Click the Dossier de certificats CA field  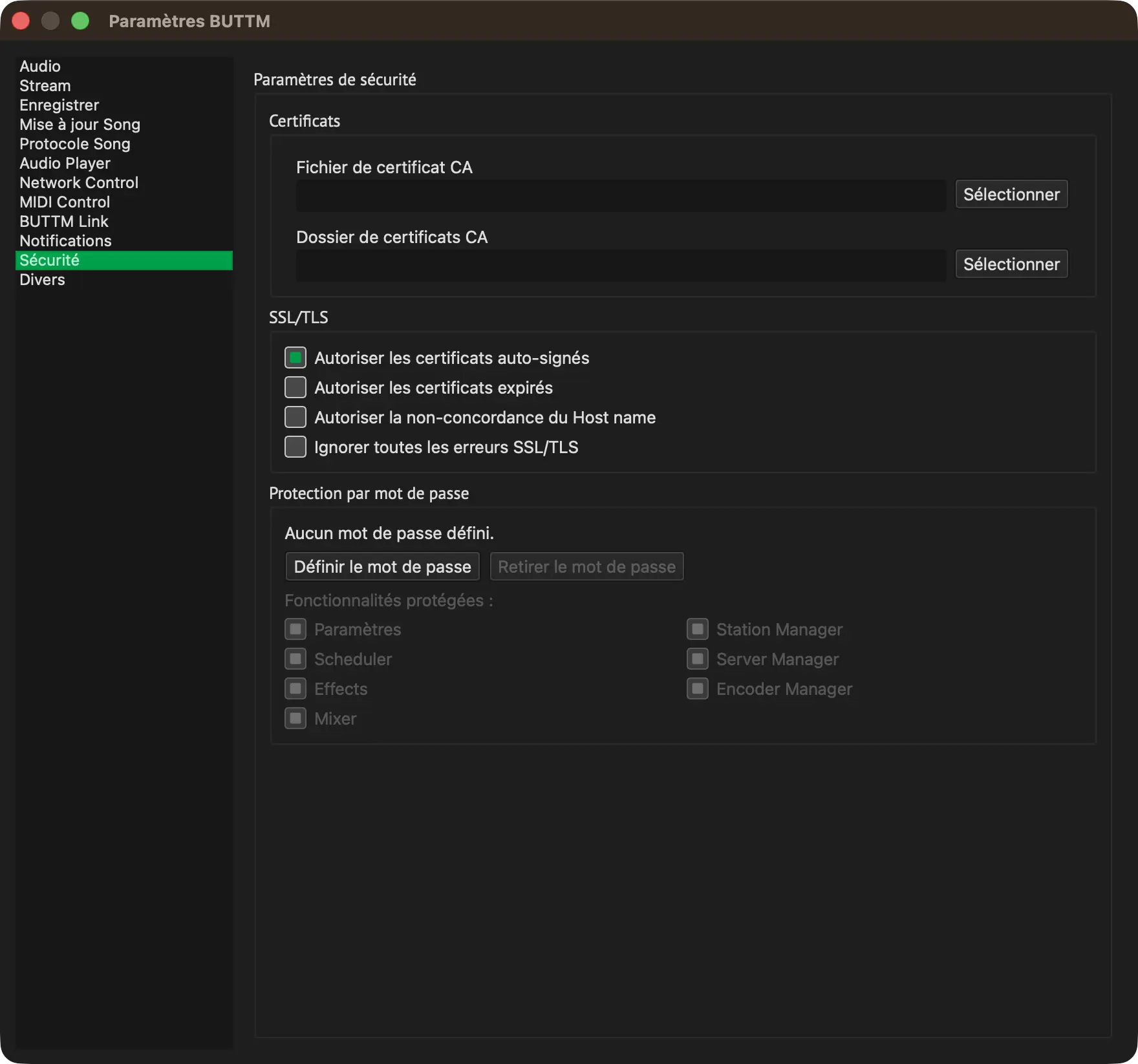point(621,265)
